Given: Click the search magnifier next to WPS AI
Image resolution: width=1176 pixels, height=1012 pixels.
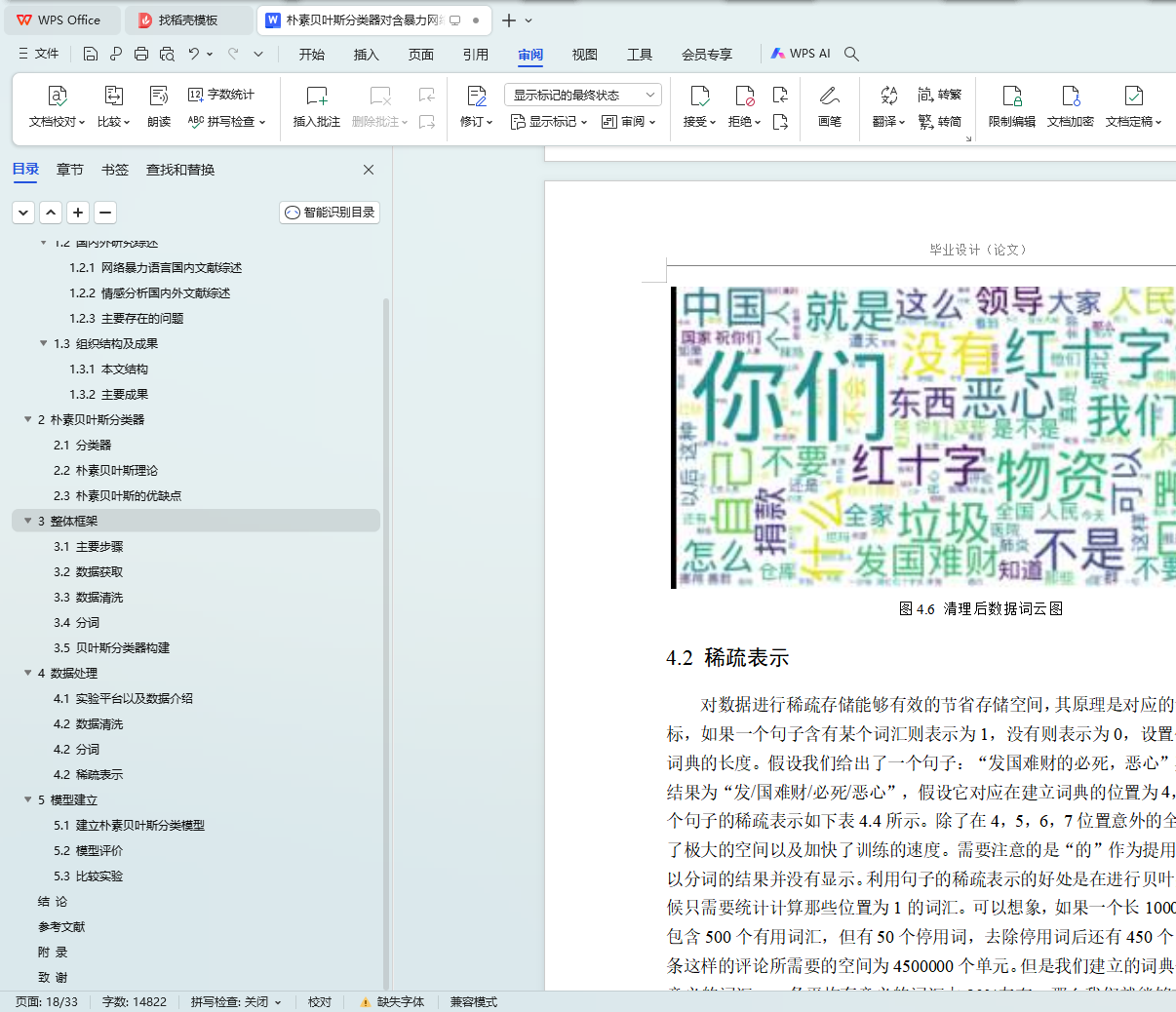Looking at the screenshot, I should tap(851, 55).
